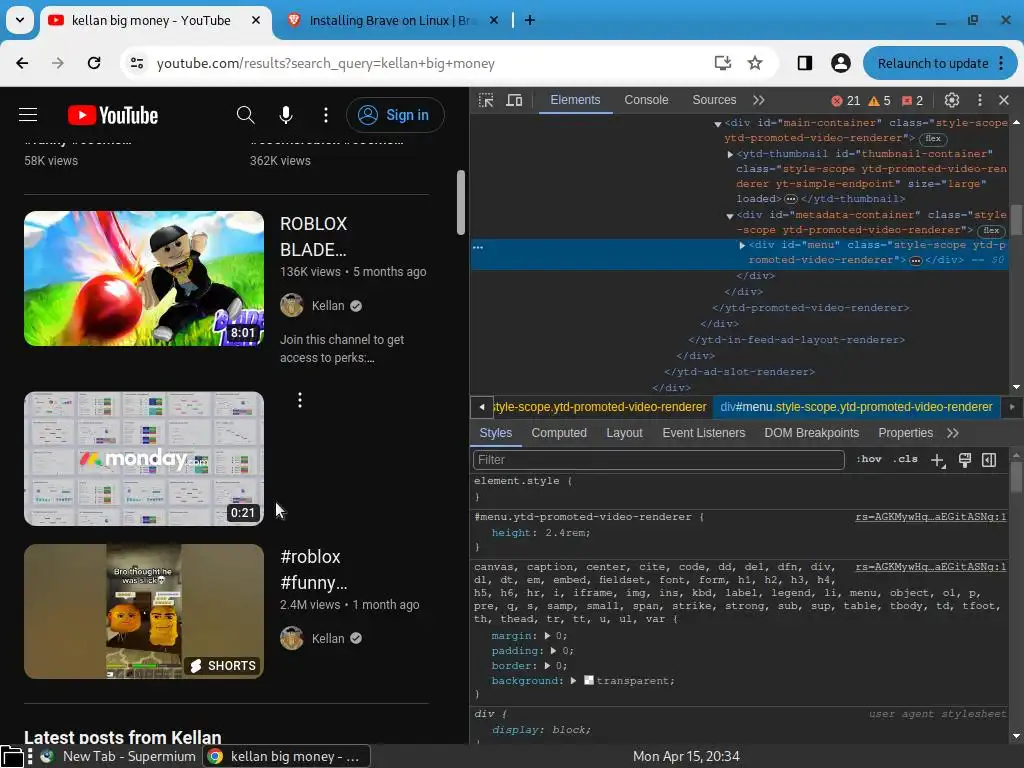The image size is (1024, 768).
Task: Click the 21 errors counter
Action: (x=846, y=101)
